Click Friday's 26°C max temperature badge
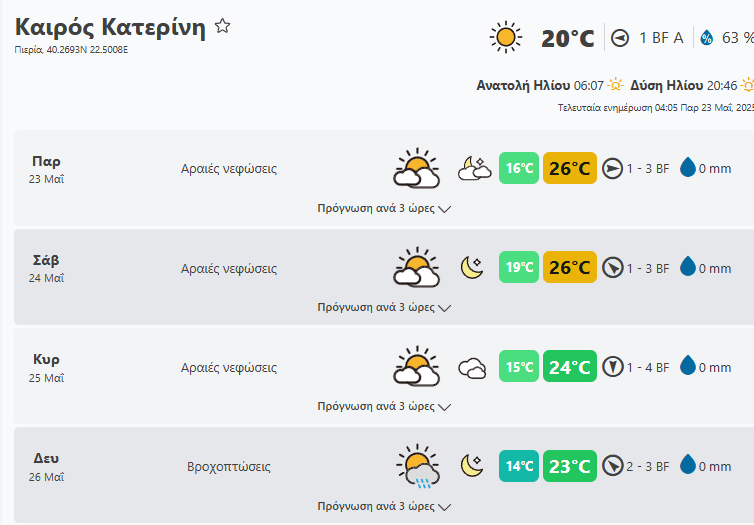Screen dimensions: 754x525 click(570, 169)
